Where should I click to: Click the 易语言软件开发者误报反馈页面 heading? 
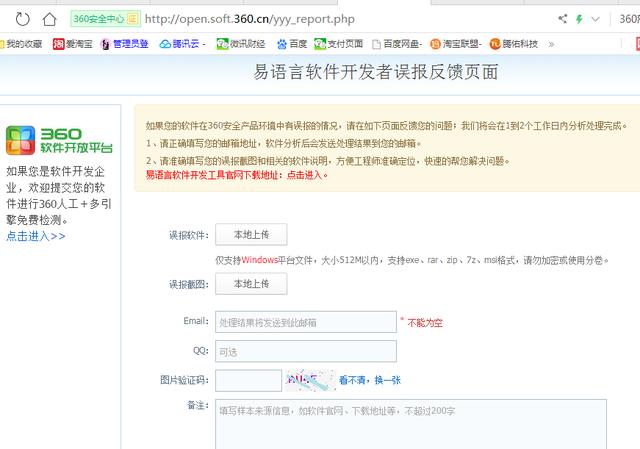(376, 72)
